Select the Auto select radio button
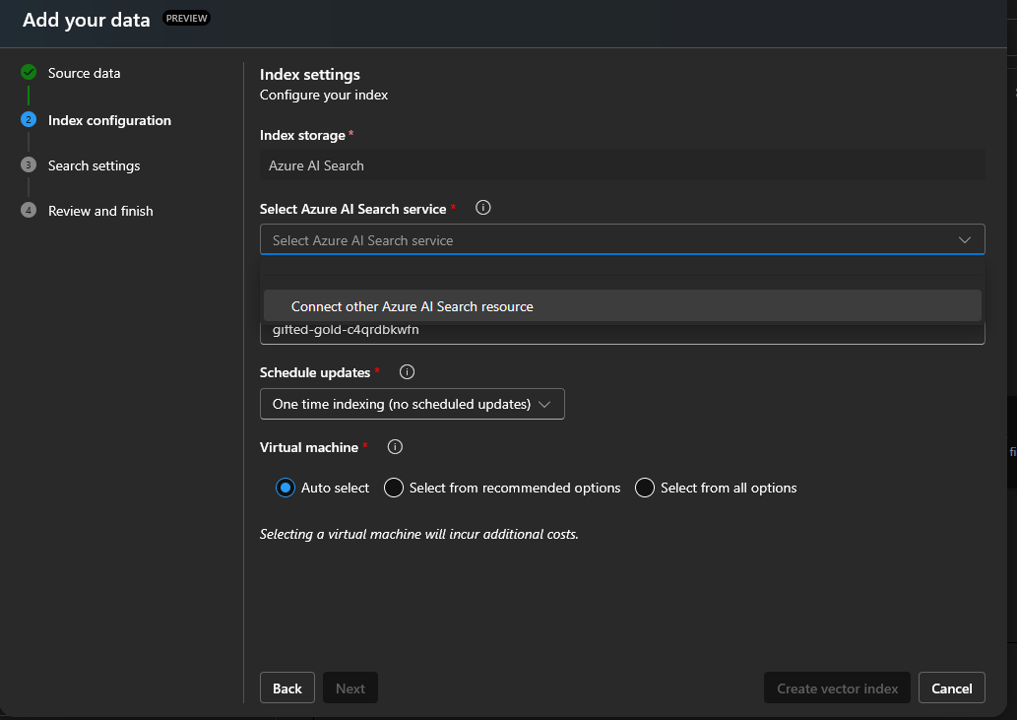 pyautogui.click(x=284, y=487)
